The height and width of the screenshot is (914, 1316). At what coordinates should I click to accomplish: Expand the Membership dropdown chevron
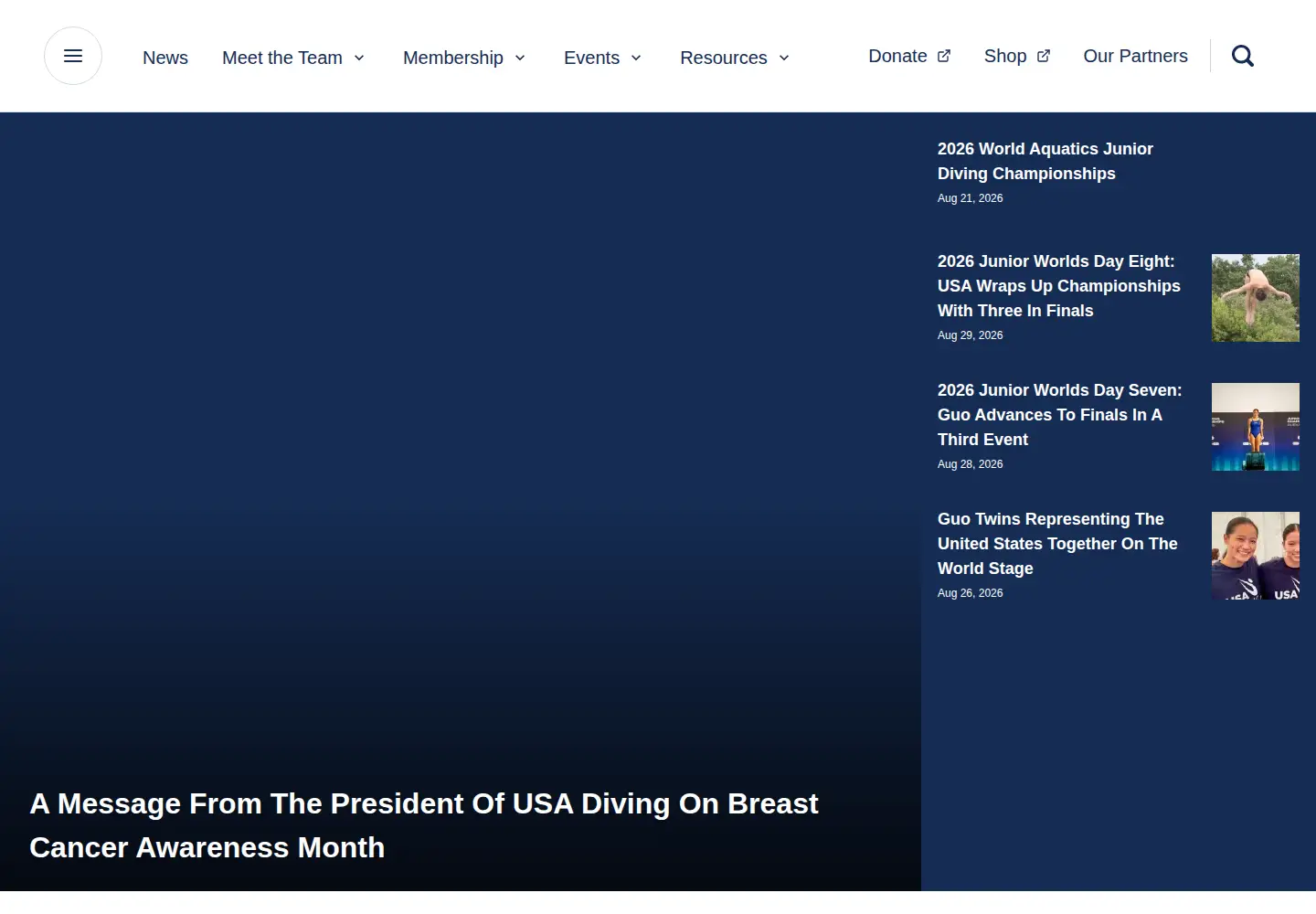click(x=520, y=58)
